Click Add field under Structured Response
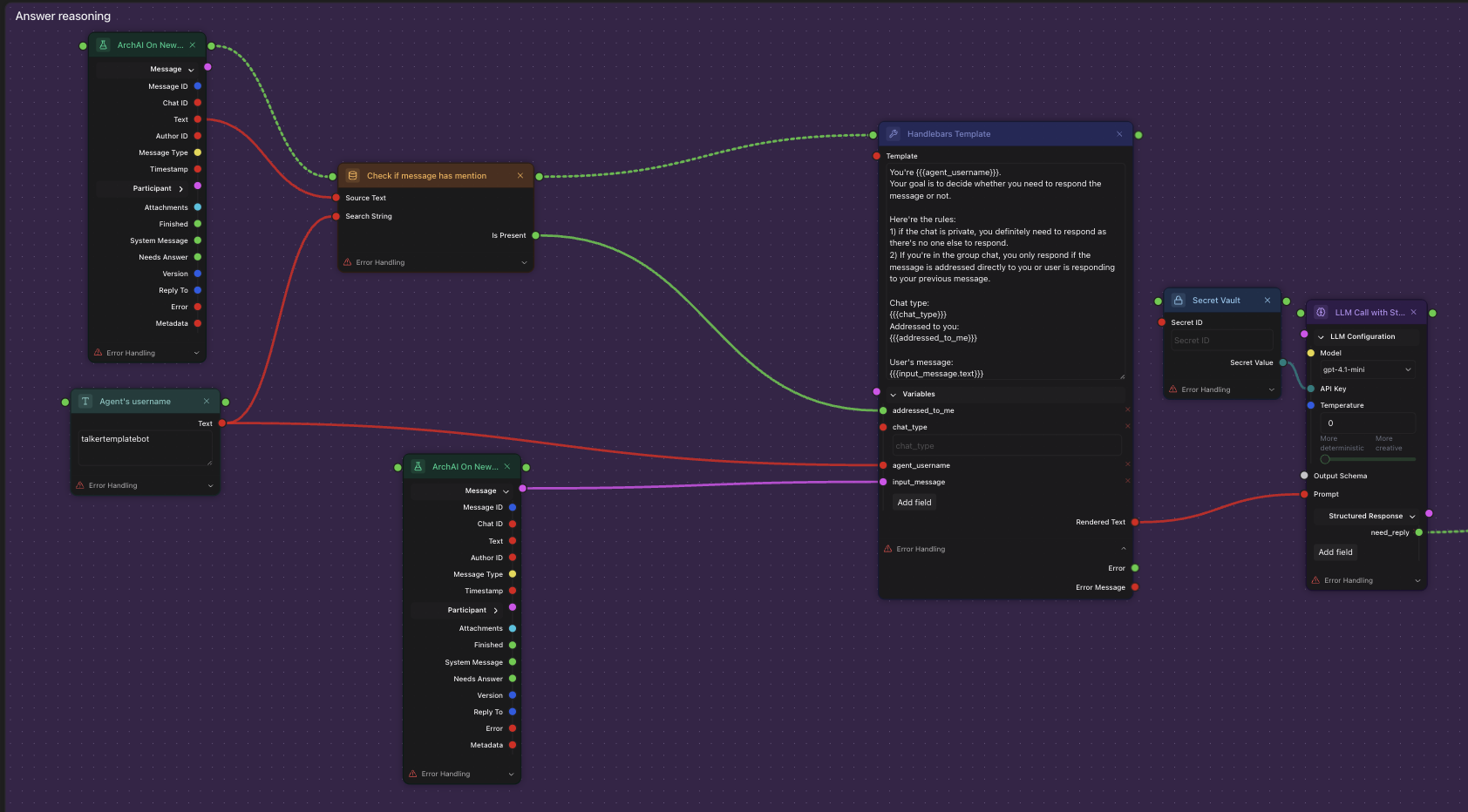This screenshot has width=1468, height=812. [x=1335, y=552]
